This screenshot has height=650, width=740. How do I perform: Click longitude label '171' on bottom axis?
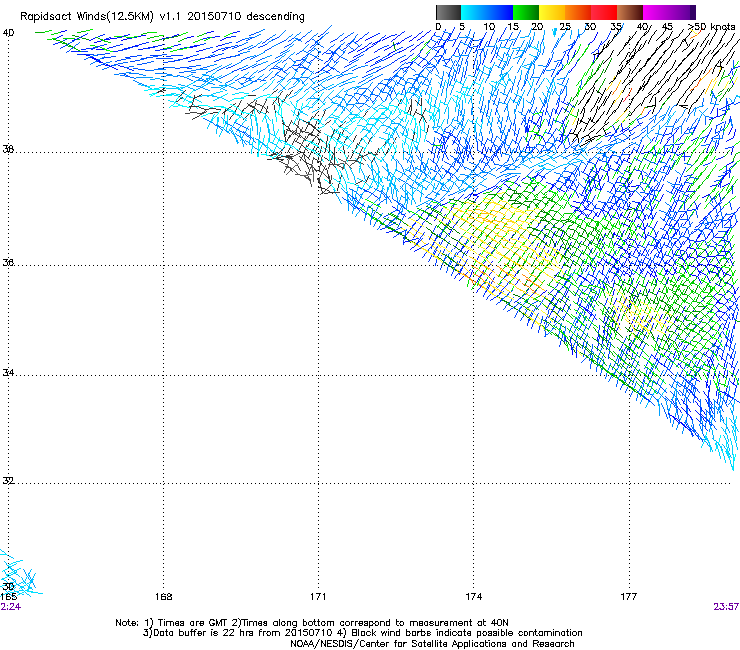318,597
